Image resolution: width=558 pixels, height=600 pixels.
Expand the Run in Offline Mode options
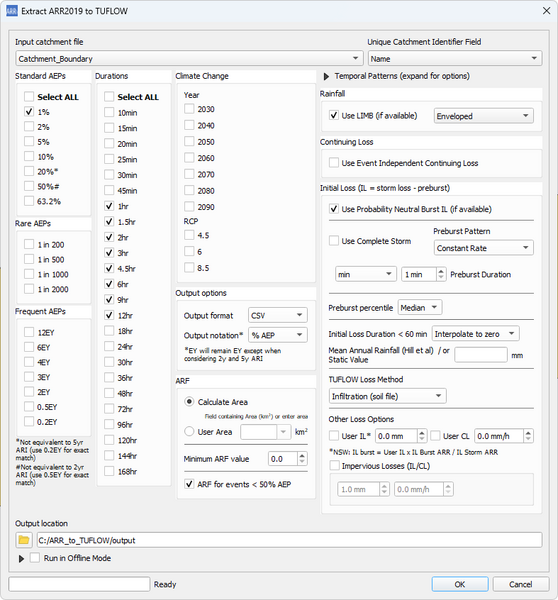coord(21,559)
